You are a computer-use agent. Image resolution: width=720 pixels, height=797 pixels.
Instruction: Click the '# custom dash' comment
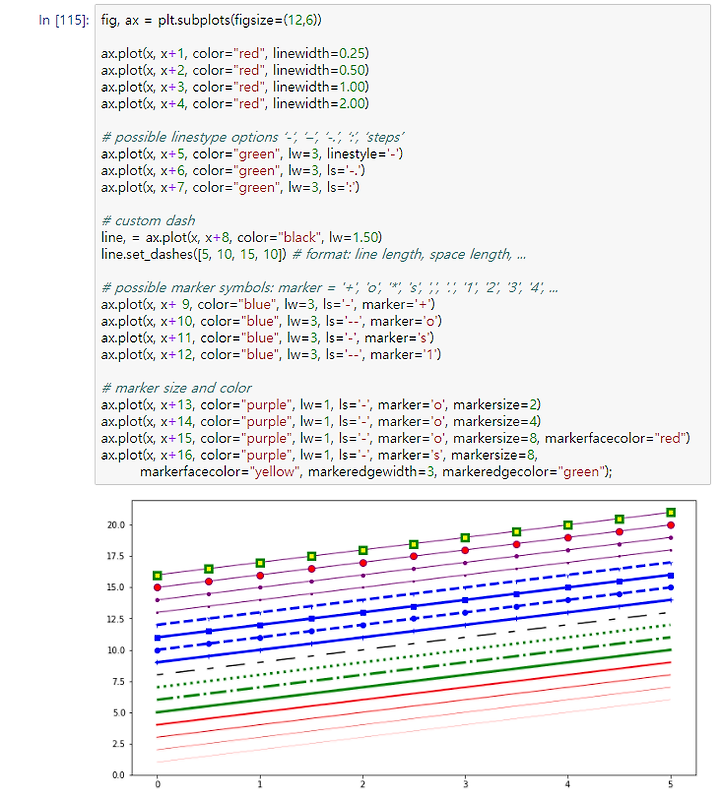(148, 221)
